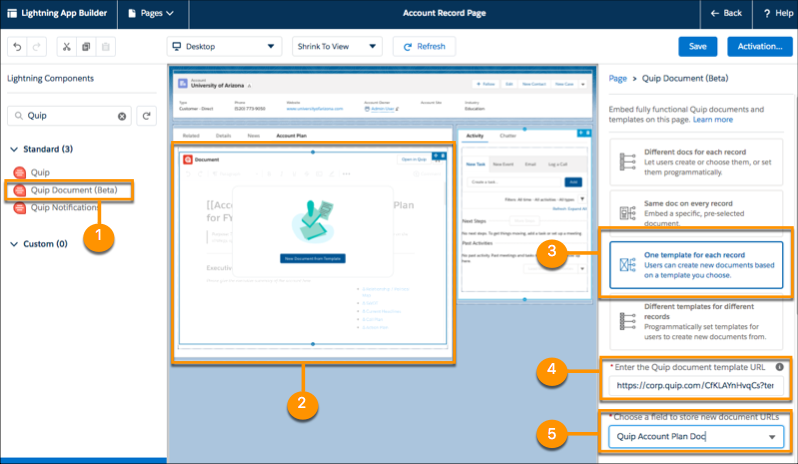Open the Pages menu
798x464 pixels.
point(151,13)
